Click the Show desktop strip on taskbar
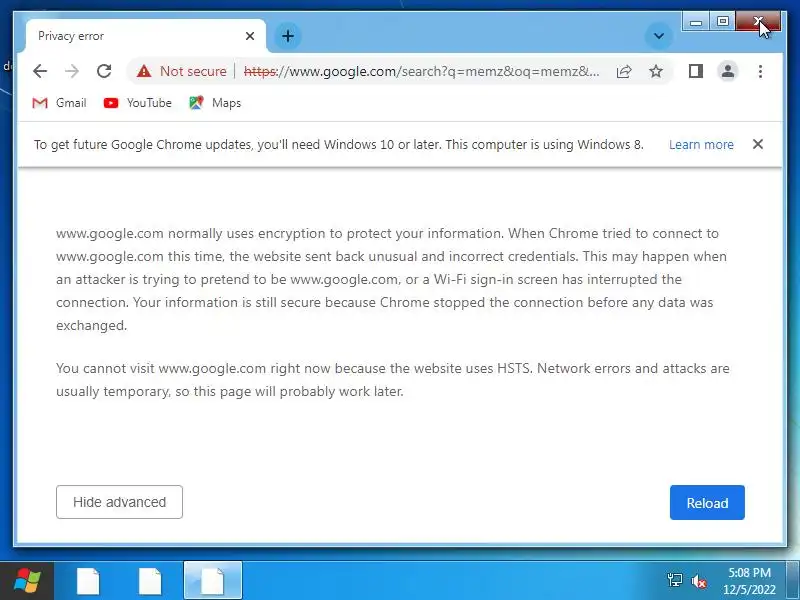 [x=793, y=581]
